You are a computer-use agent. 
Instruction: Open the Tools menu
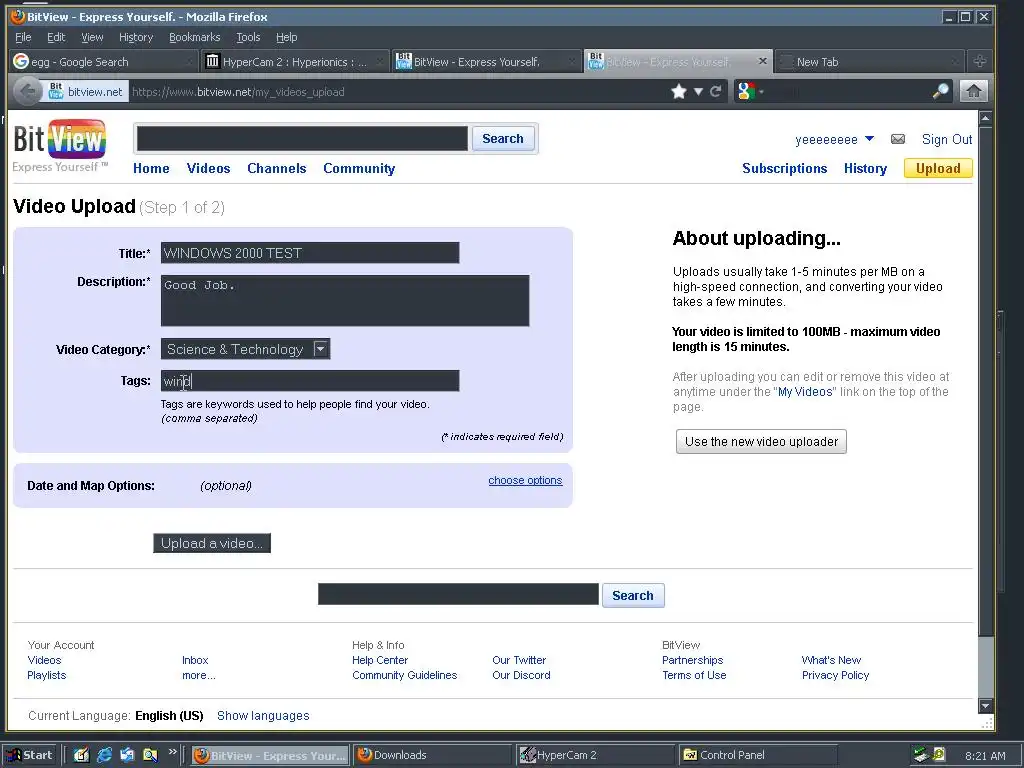(x=248, y=37)
